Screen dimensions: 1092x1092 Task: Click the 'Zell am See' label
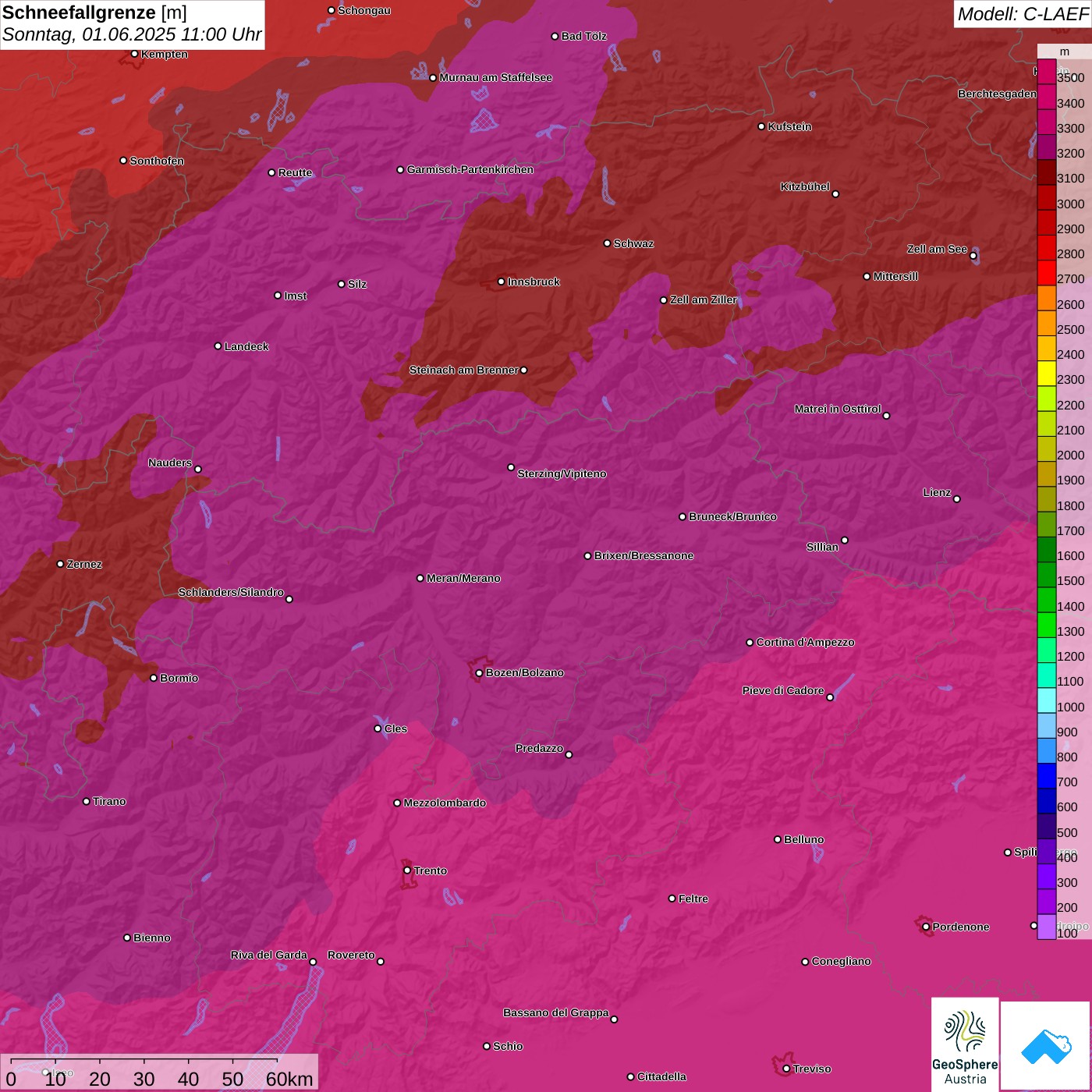coord(937,249)
